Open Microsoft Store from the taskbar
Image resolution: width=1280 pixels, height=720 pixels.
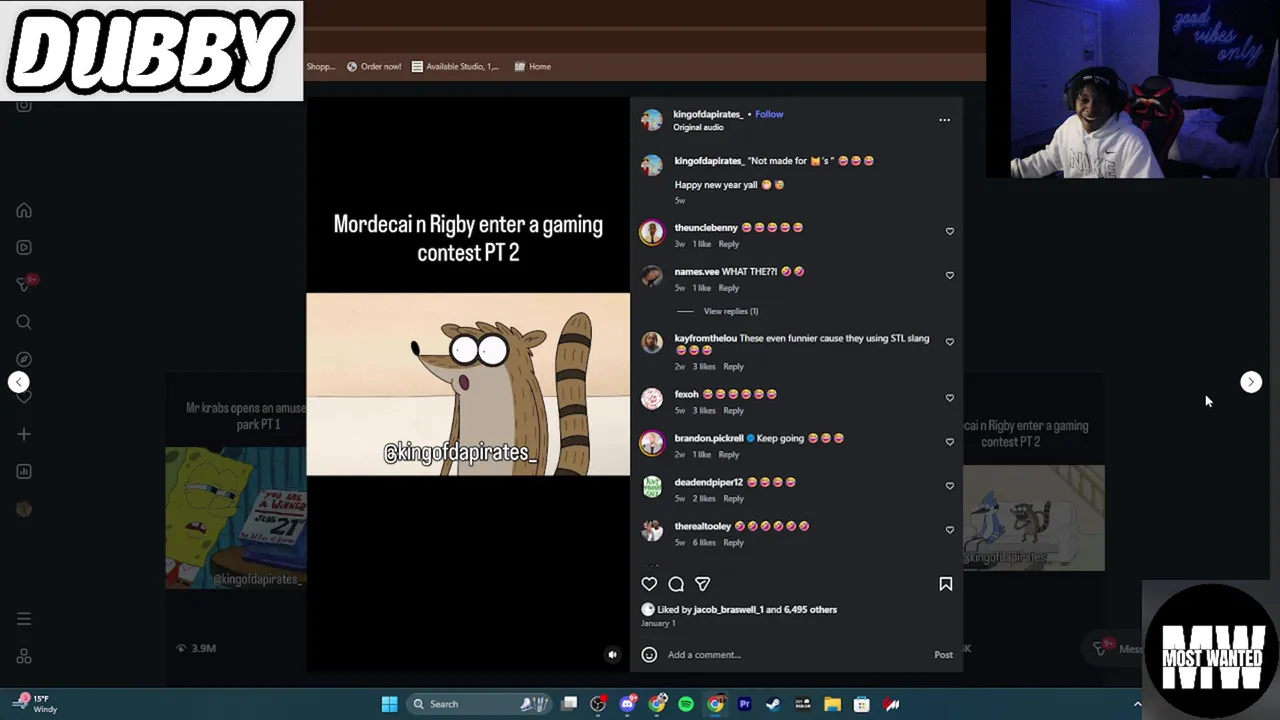tap(861, 704)
